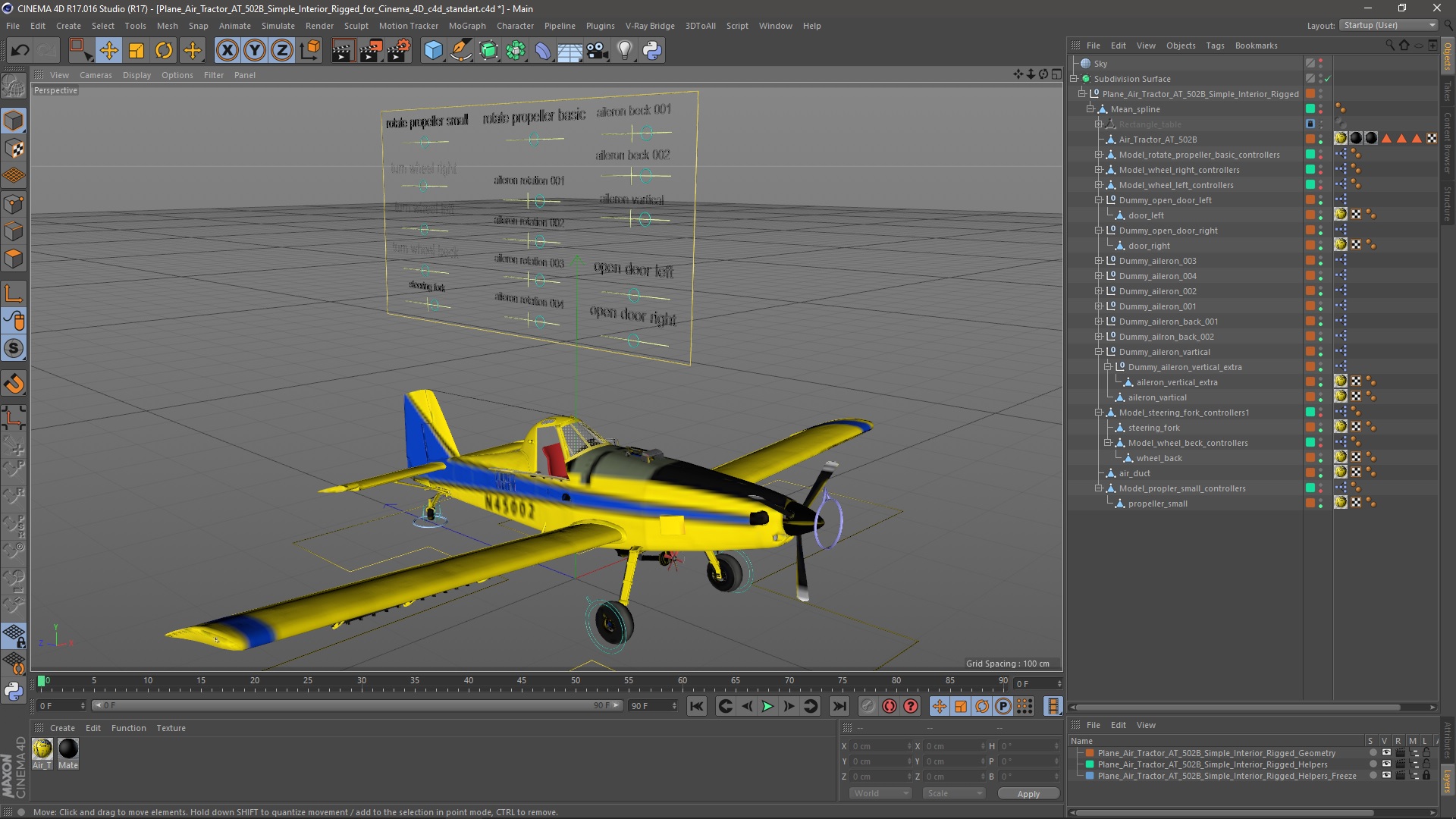Image resolution: width=1456 pixels, height=819 pixels.
Task: Add a Camera object
Action: tap(598, 51)
